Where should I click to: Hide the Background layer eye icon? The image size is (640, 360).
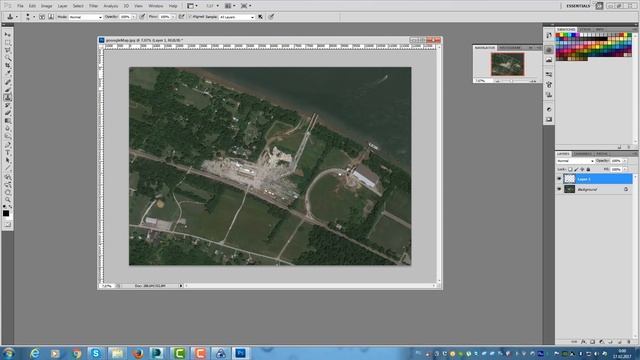coord(559,189)
